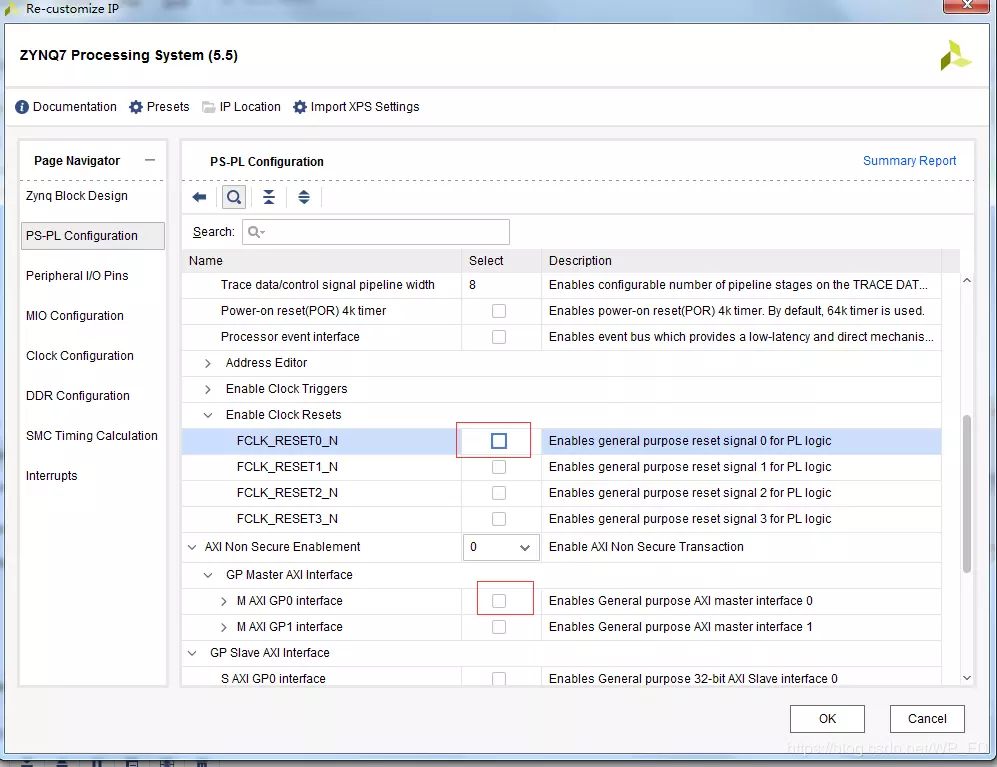
Task: Click the Cancel button
Action: coord(927,719)
